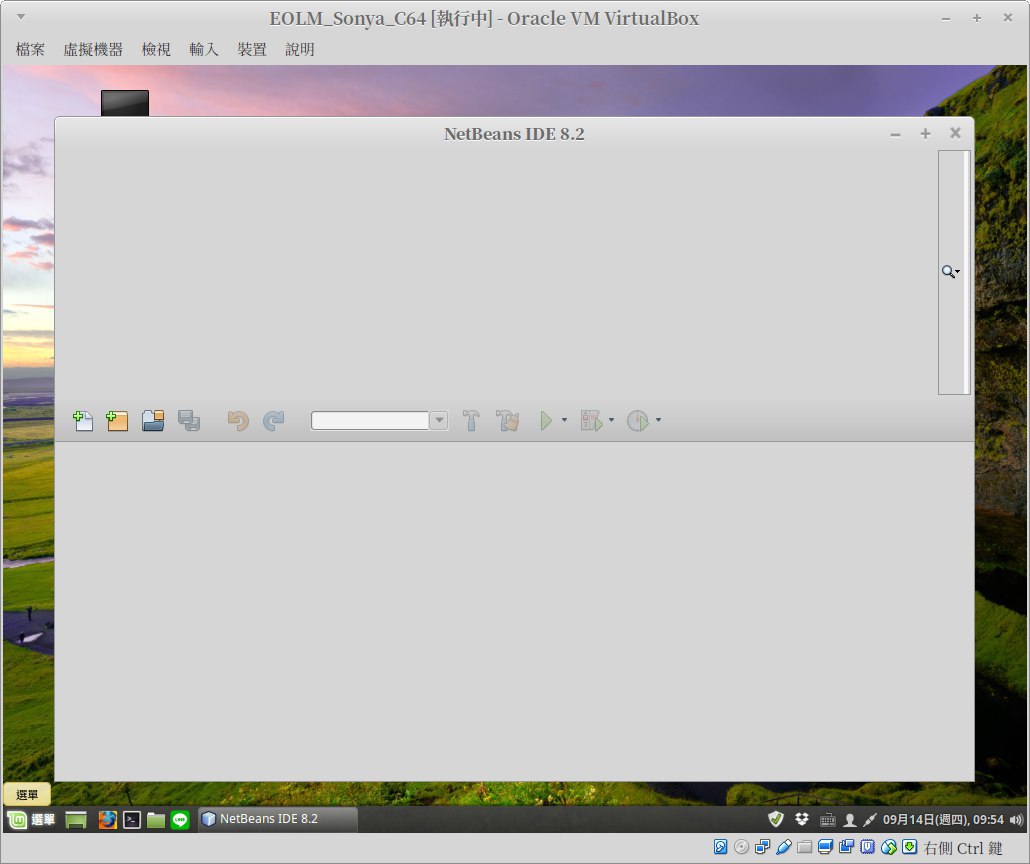Click the sound volume tray icon
The image size is (1030, 864).
pos(1016,819)
